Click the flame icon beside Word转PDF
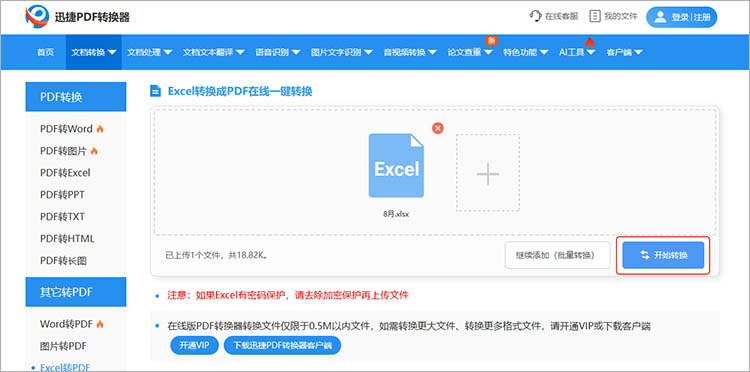 (100, 324)
